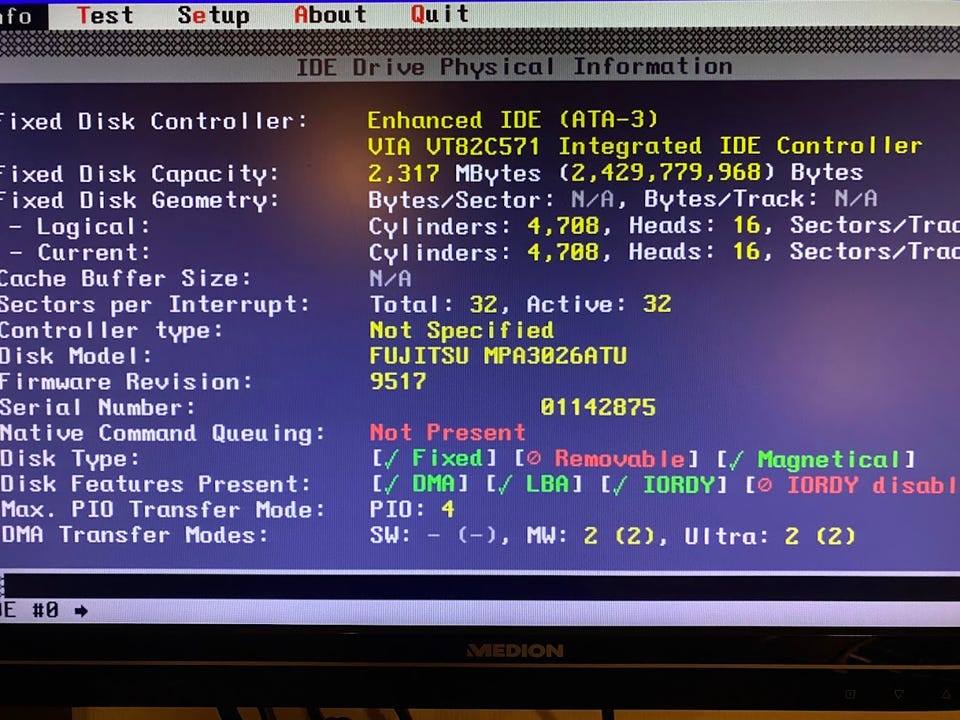The height and width of the screenshot is (720, 960).
Task: Toggle the Magnetical disk type indicator
Action: pyautogui.click(x=816, y=459)
